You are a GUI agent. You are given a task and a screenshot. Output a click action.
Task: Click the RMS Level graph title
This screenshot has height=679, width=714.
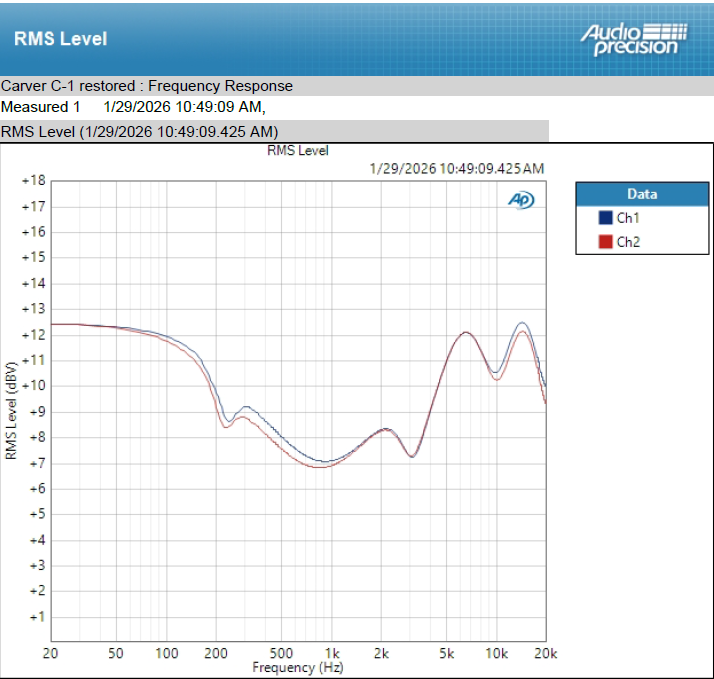click(297, 151)
